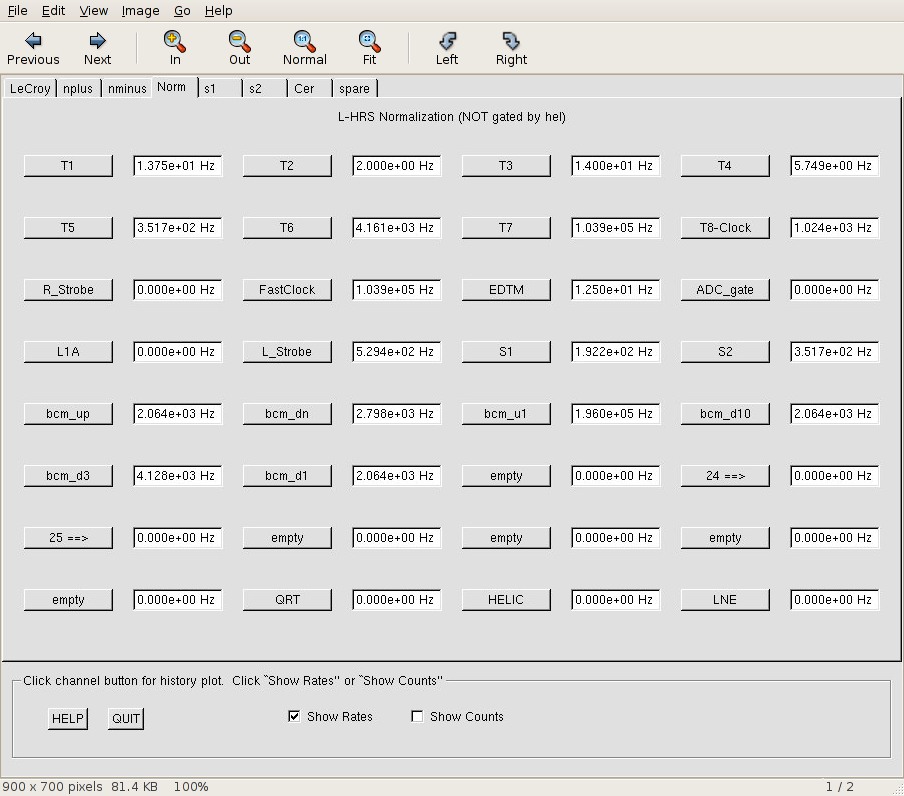Enable the Show Counts checkbox
The width and height of the screenshot is (904, 796).
(x=417, y=716)
